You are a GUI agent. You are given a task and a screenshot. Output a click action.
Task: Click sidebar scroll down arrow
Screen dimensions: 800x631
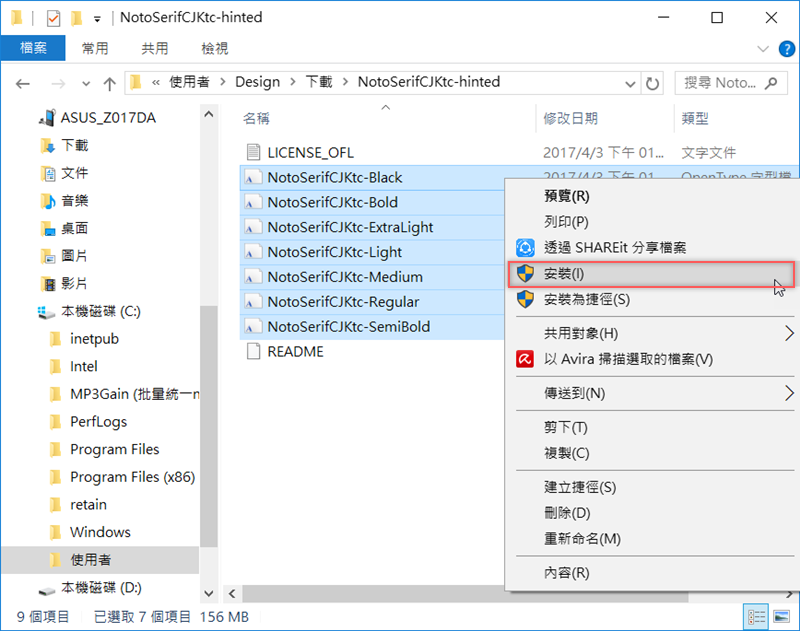pyautogui.click(x=209, y=593)
